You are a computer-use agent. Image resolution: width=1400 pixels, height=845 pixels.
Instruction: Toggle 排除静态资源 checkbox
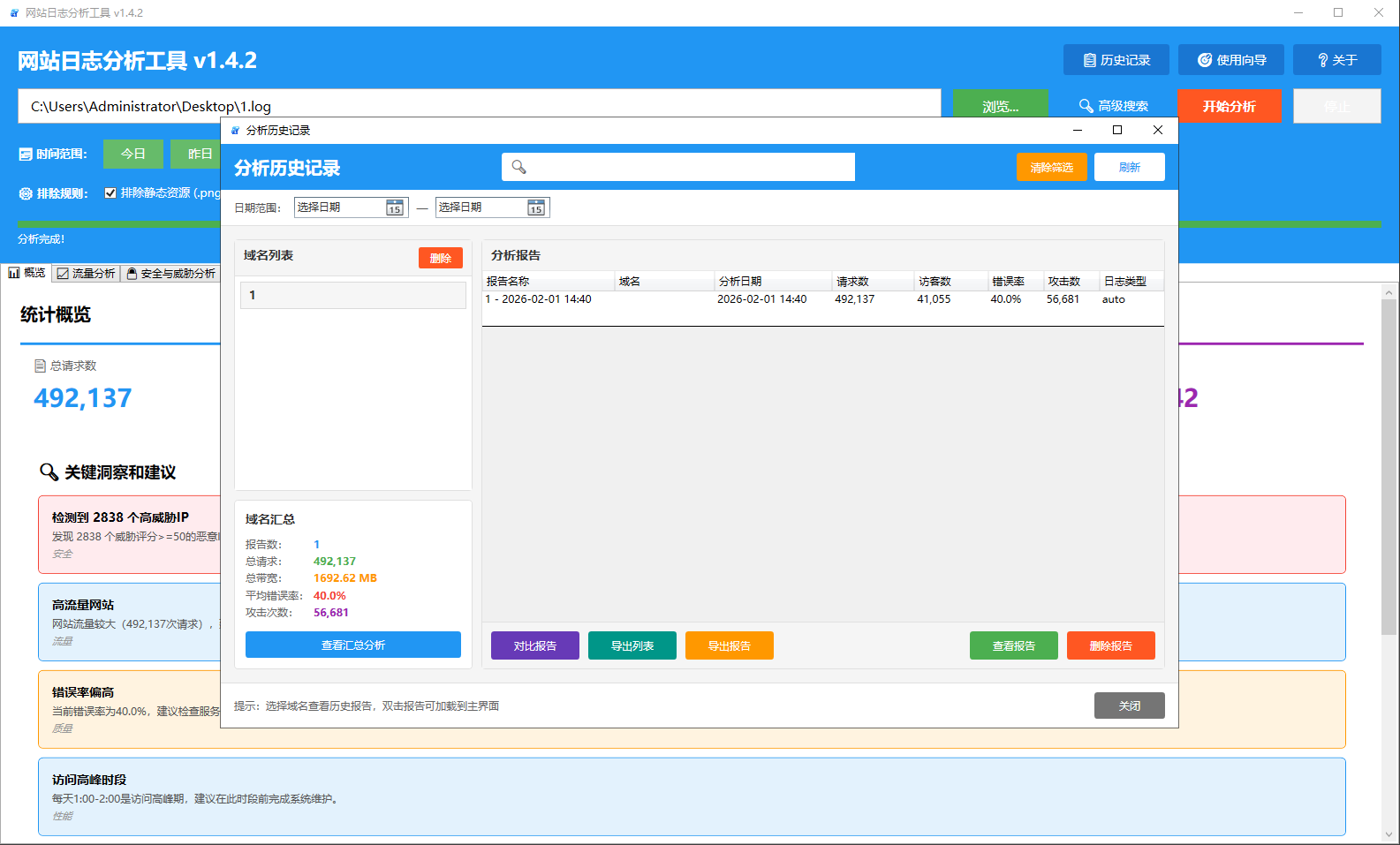(x=110, y=192)
